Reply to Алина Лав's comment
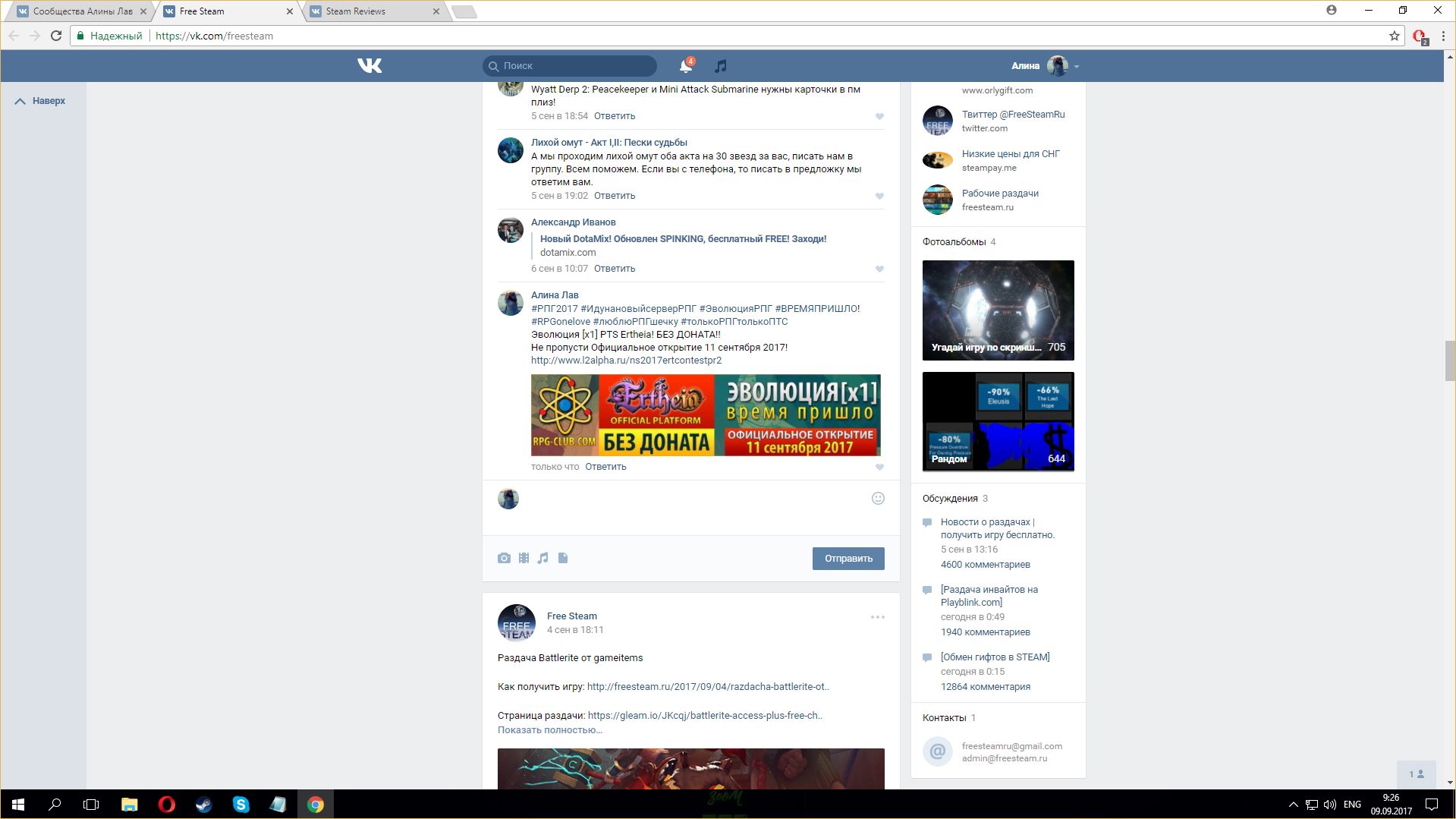Screen dimensions: 1456x819 tap(605, 467)
